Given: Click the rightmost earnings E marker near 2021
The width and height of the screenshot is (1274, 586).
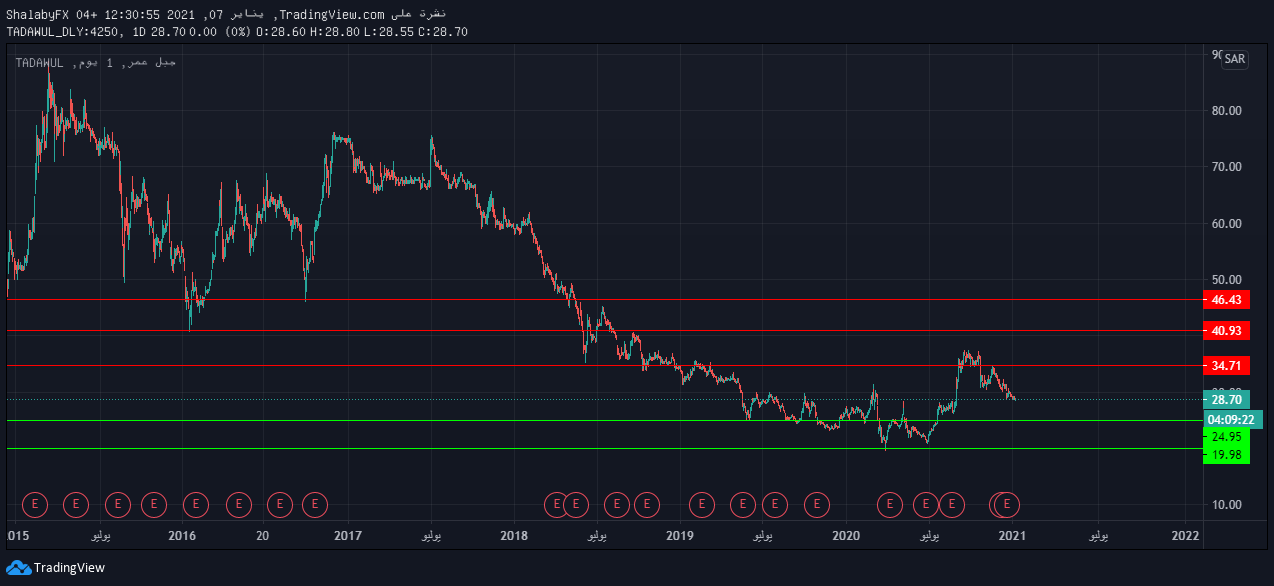Looking at the screenshot, I should point(1008,505).
